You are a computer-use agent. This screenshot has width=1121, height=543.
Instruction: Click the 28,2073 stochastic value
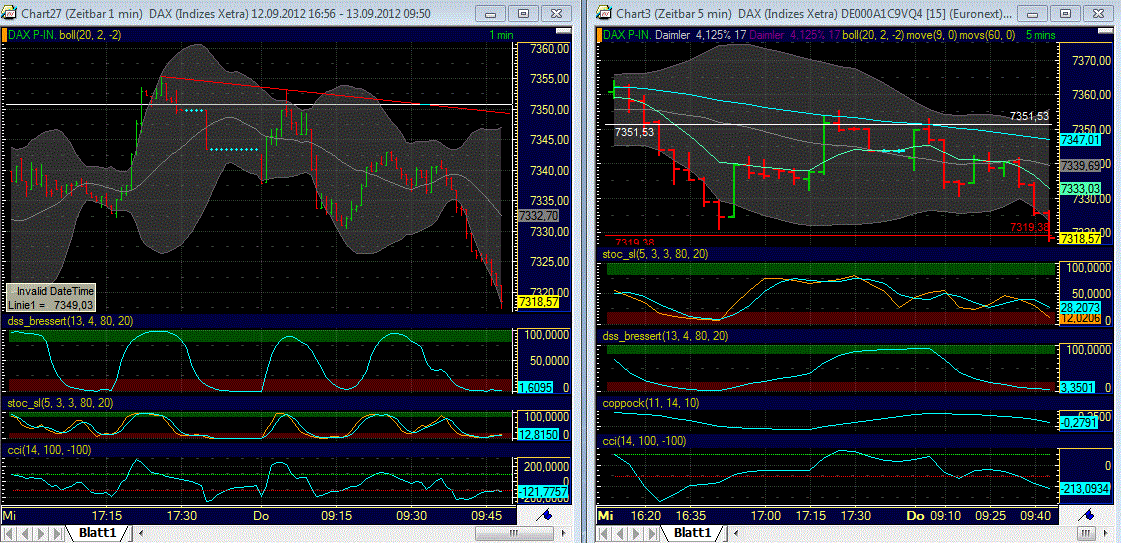[1078, 307]
